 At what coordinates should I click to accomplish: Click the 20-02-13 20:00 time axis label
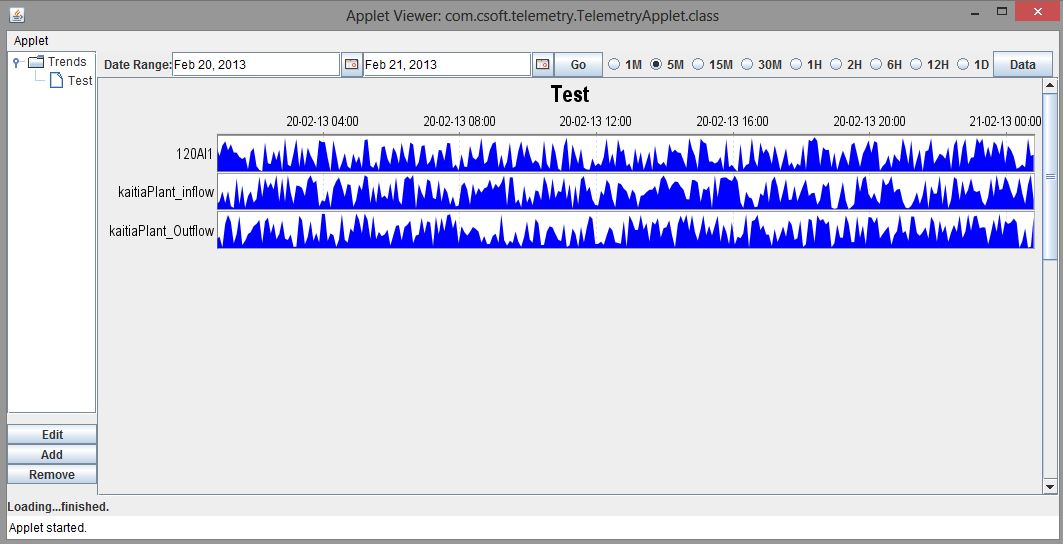coord(869,121)
